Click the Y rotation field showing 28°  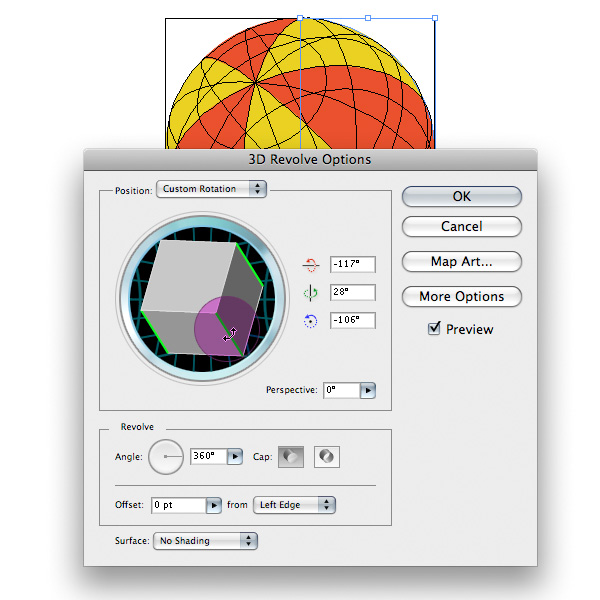(352, 292)
